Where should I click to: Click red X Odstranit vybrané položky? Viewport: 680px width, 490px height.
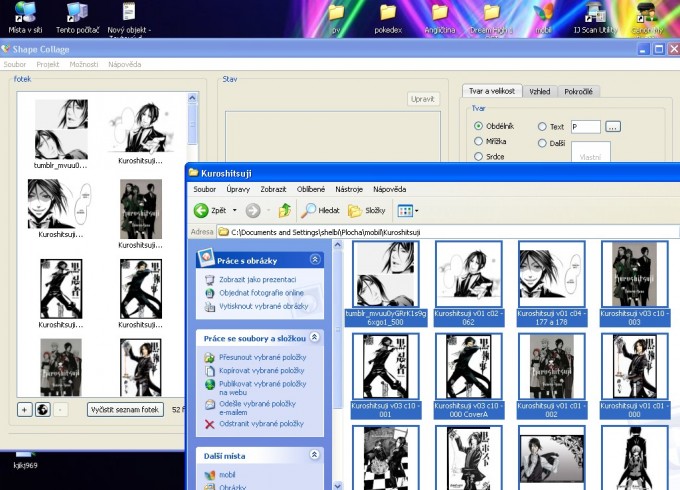point(209,424)
